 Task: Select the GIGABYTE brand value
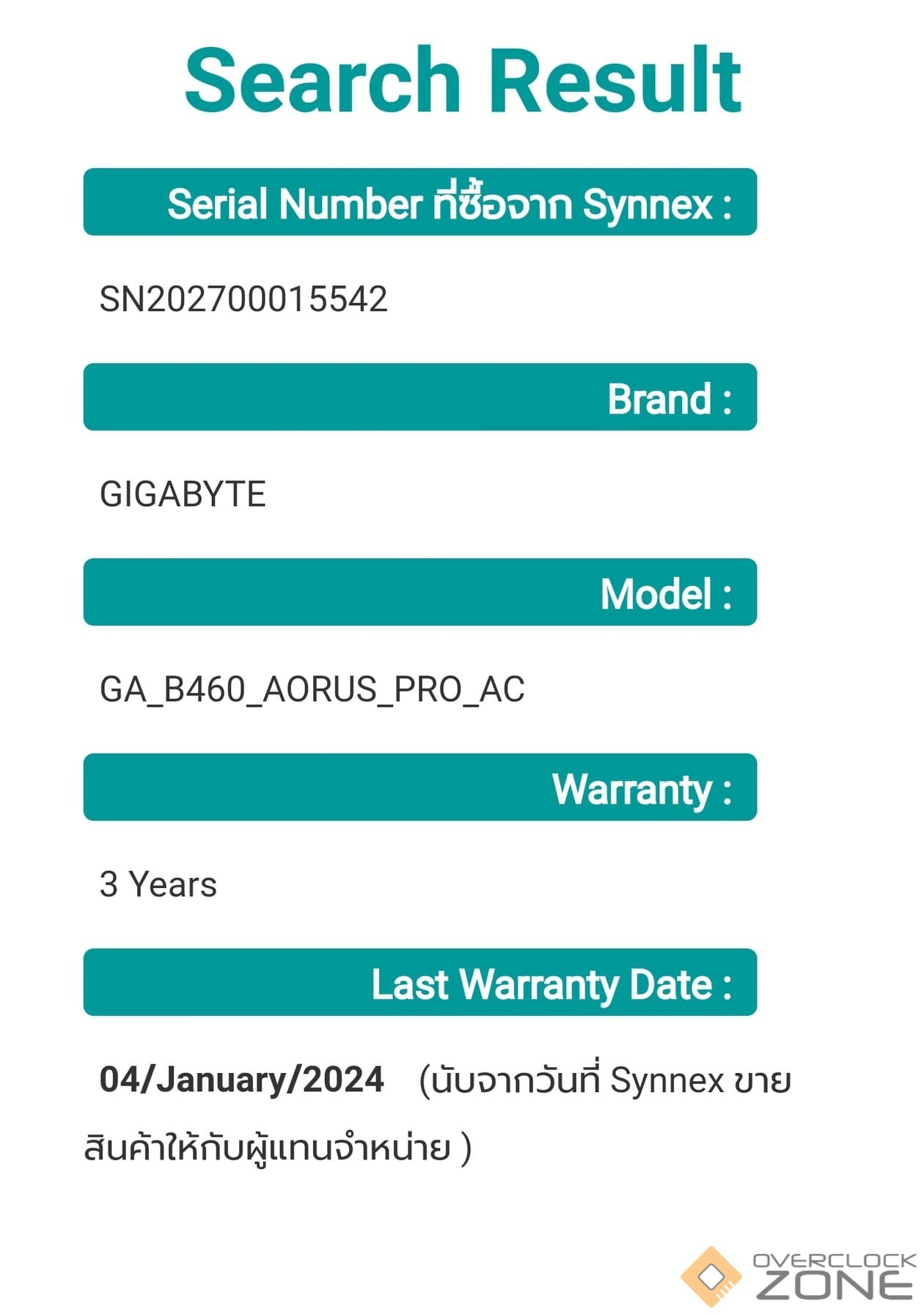pyautogui.click(x=183, y=494)
